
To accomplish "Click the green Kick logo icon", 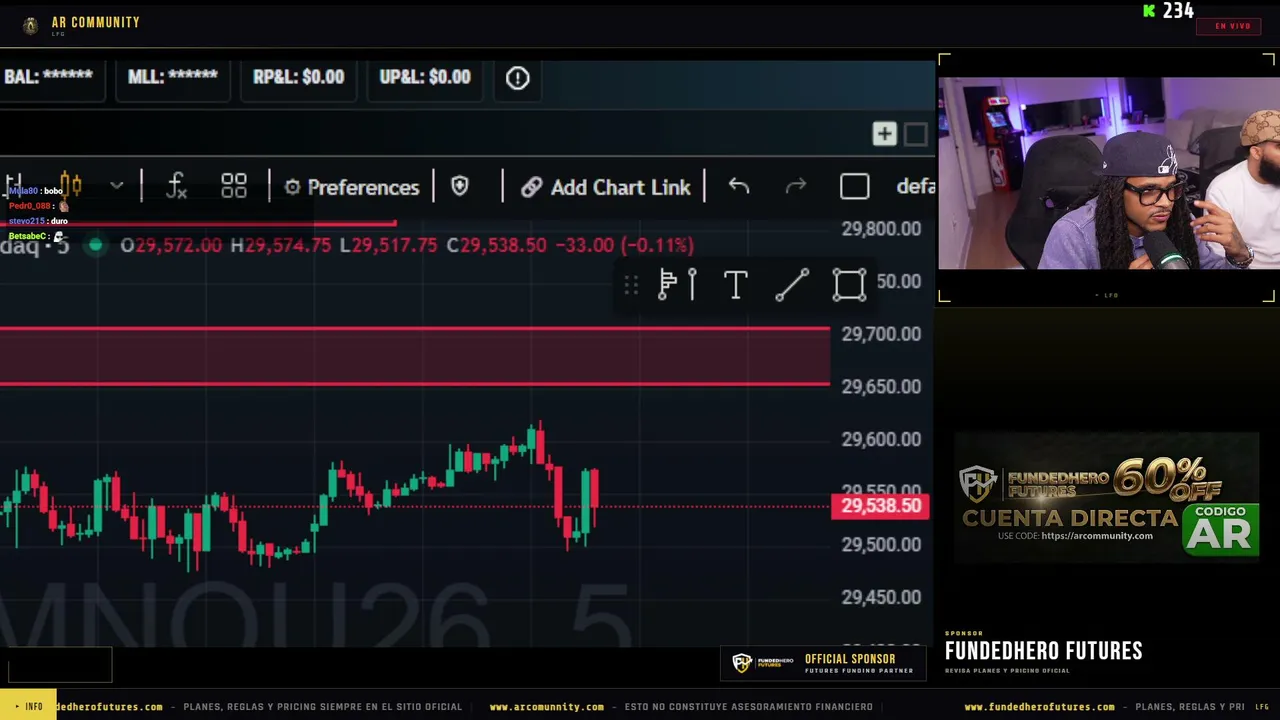I will click(x=1149, y=11).
